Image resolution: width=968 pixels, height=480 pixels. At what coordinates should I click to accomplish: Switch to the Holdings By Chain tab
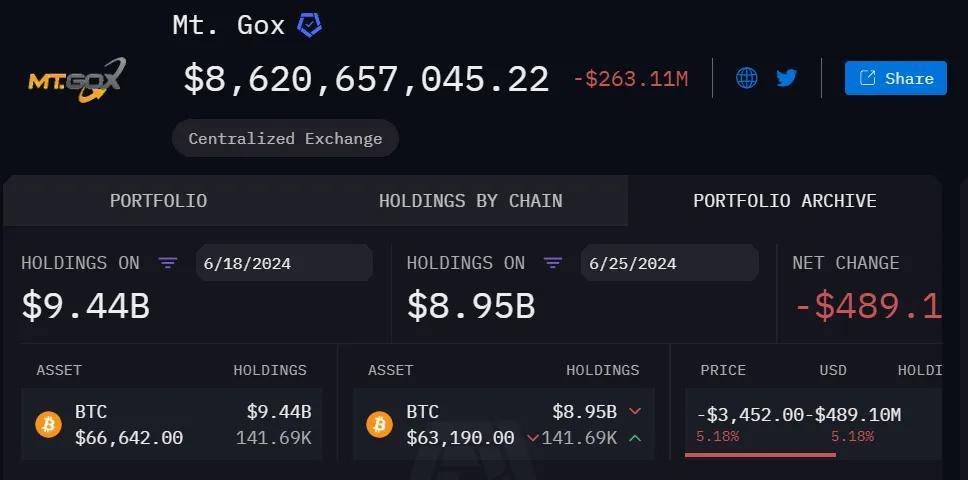coord(470,201)
